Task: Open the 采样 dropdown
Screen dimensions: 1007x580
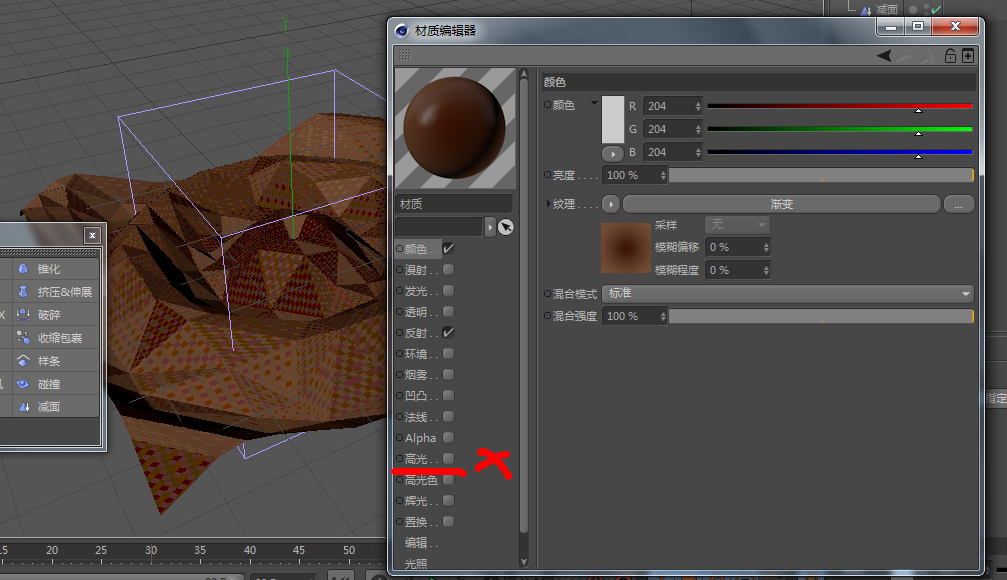Action: point(737,224)
